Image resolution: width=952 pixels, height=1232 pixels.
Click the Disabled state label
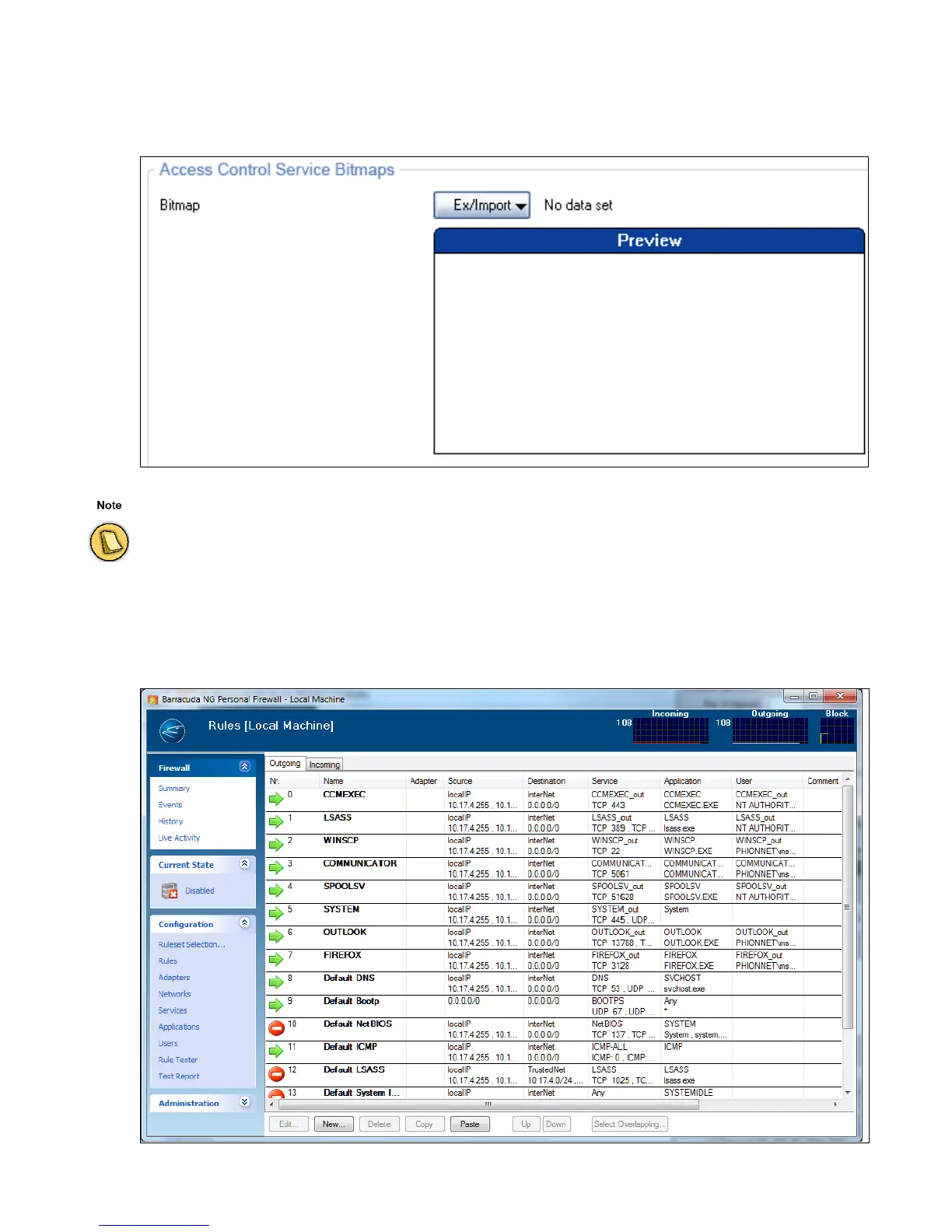(200, 891)
